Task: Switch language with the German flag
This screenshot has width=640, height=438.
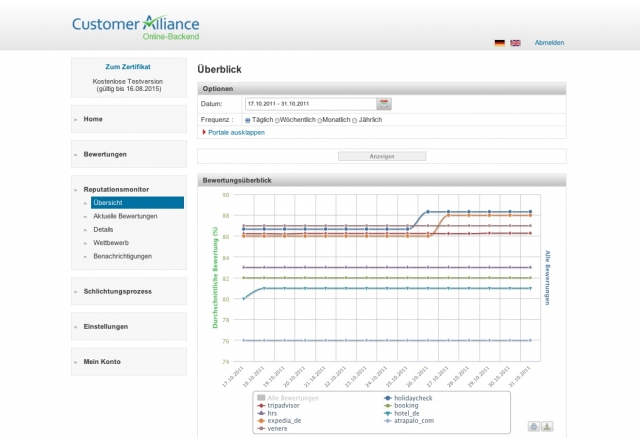Action: 500,43
